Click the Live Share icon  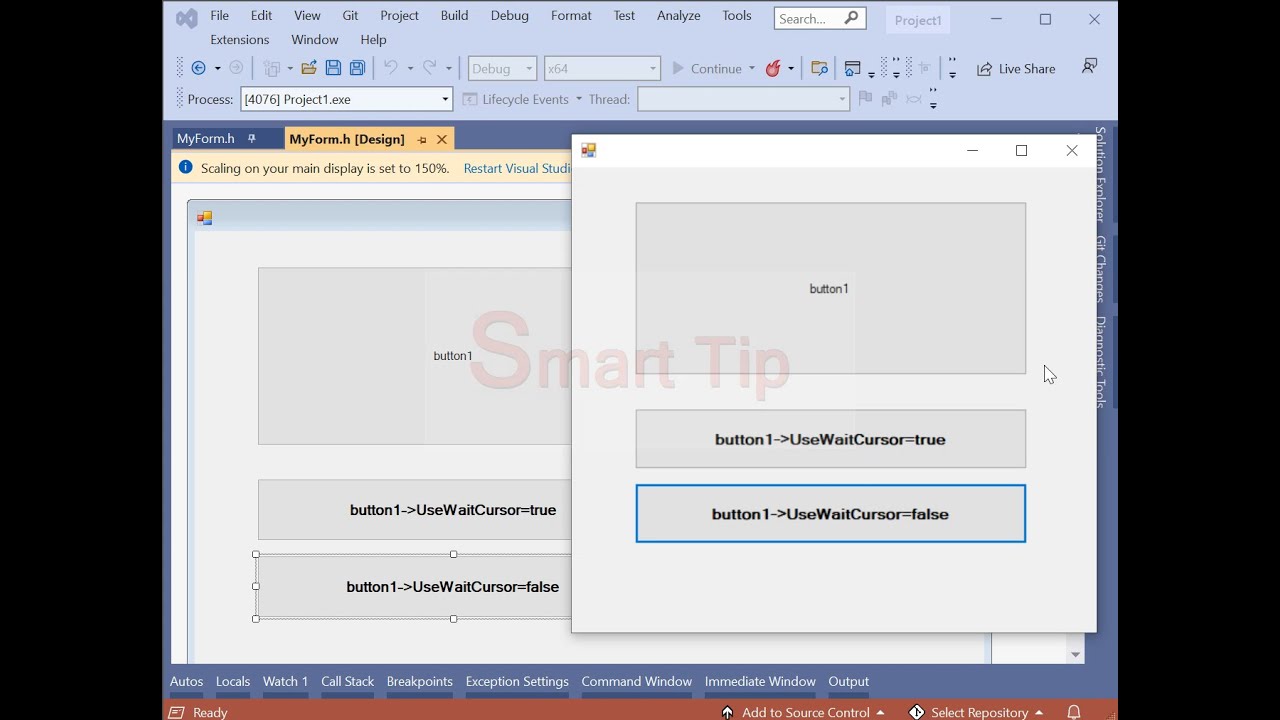point(985,69)
